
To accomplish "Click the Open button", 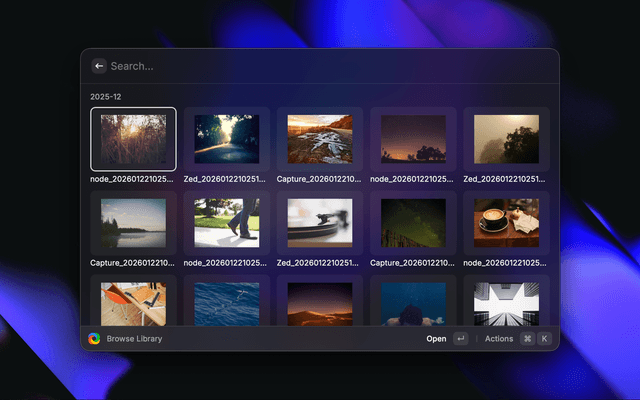I will 436,339.
